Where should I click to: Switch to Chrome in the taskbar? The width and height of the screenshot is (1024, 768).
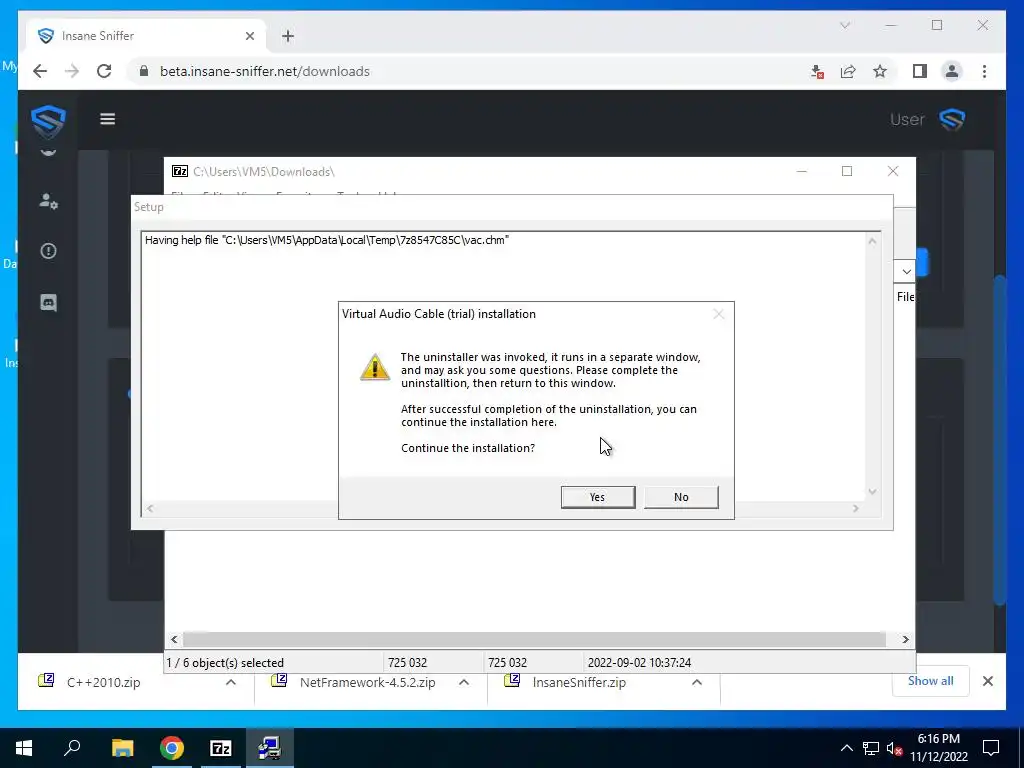[172, 748]
